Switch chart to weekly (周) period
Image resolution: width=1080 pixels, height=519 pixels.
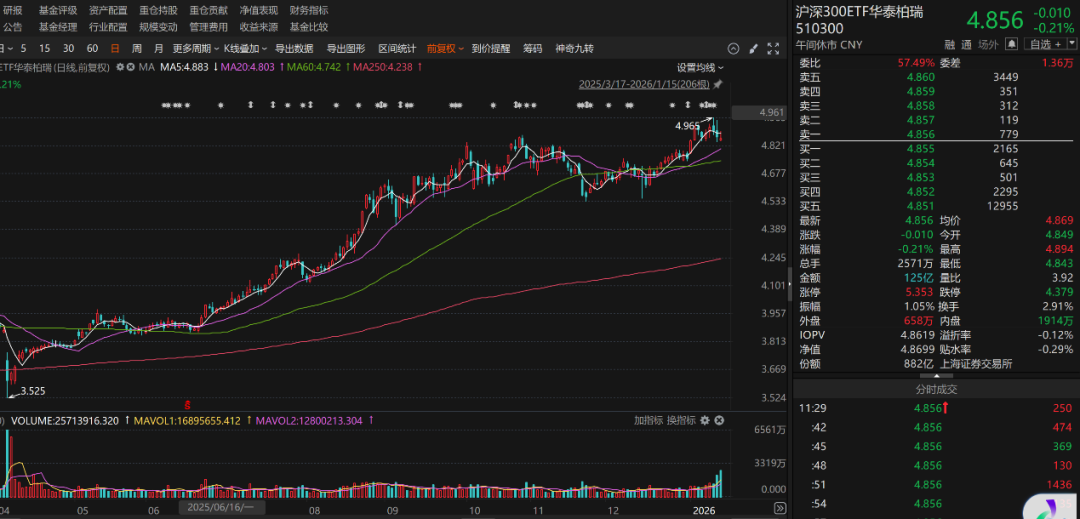tap(137, 48)
